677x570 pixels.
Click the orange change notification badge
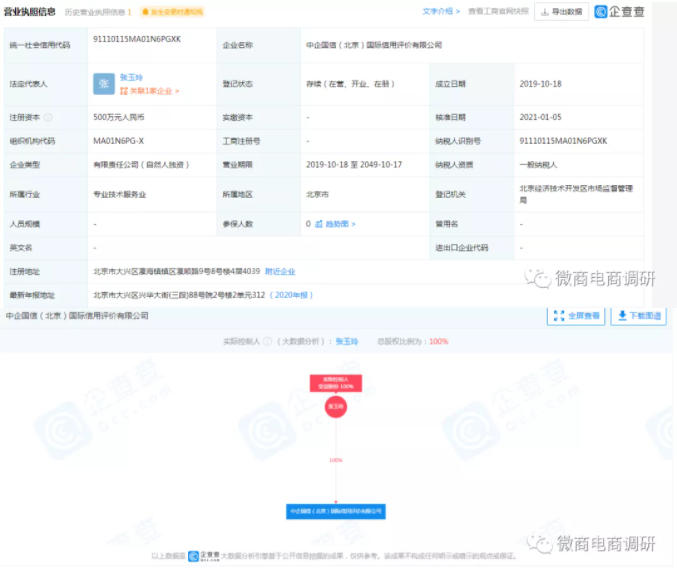click(172, 12)
